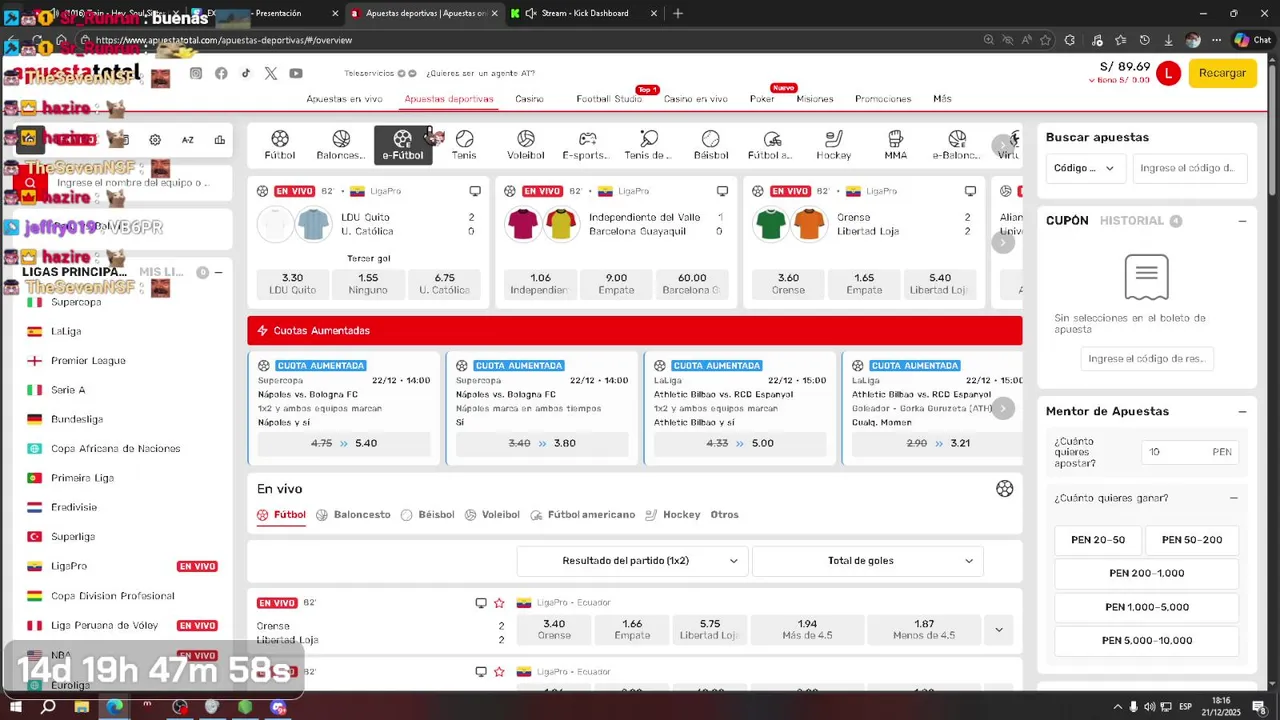Bet 3.30 on LDU Quito
Screen dimensions: 1280x720
tap(292, 284)
